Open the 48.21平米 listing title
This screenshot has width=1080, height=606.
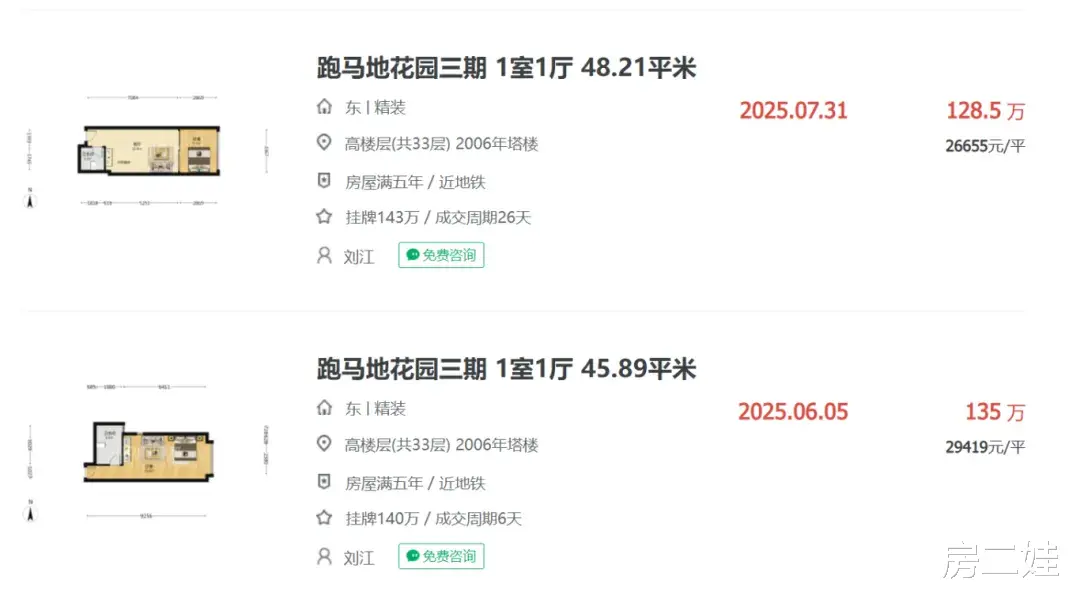tap(506, 68)
